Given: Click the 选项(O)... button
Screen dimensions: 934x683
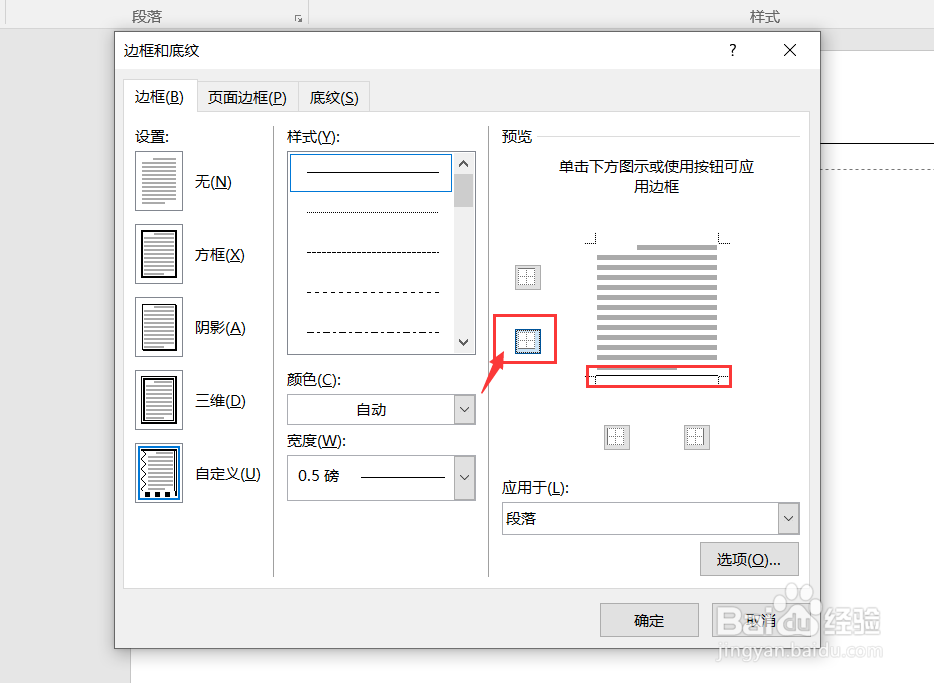Looking at the screenshot, I should [749, 559].
